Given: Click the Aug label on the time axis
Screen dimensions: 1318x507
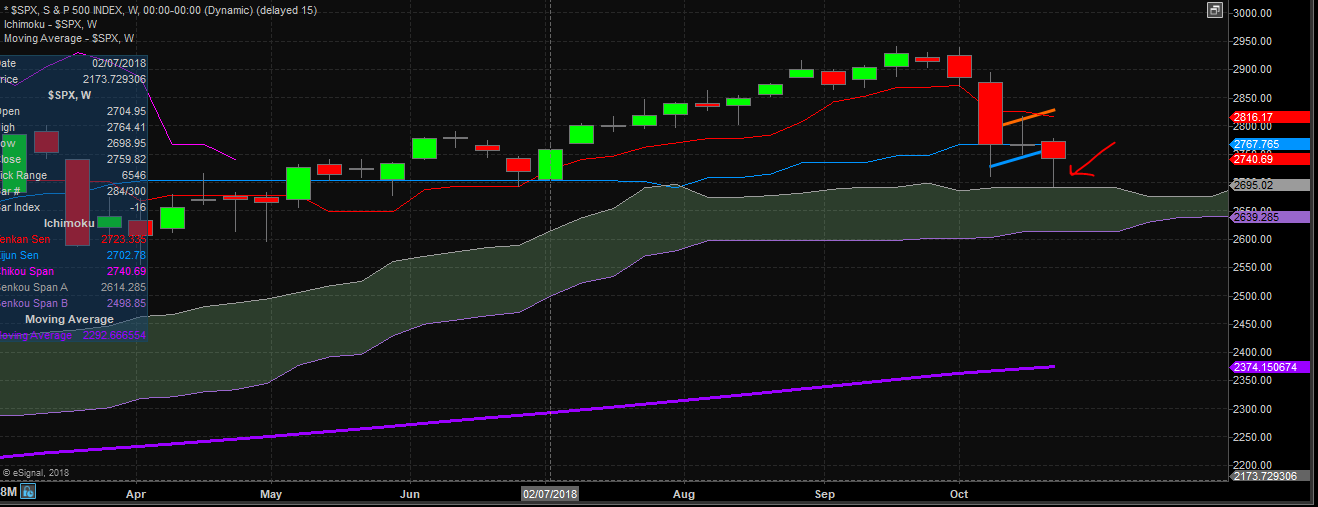Looking at the screenshot, I should 684,494.
